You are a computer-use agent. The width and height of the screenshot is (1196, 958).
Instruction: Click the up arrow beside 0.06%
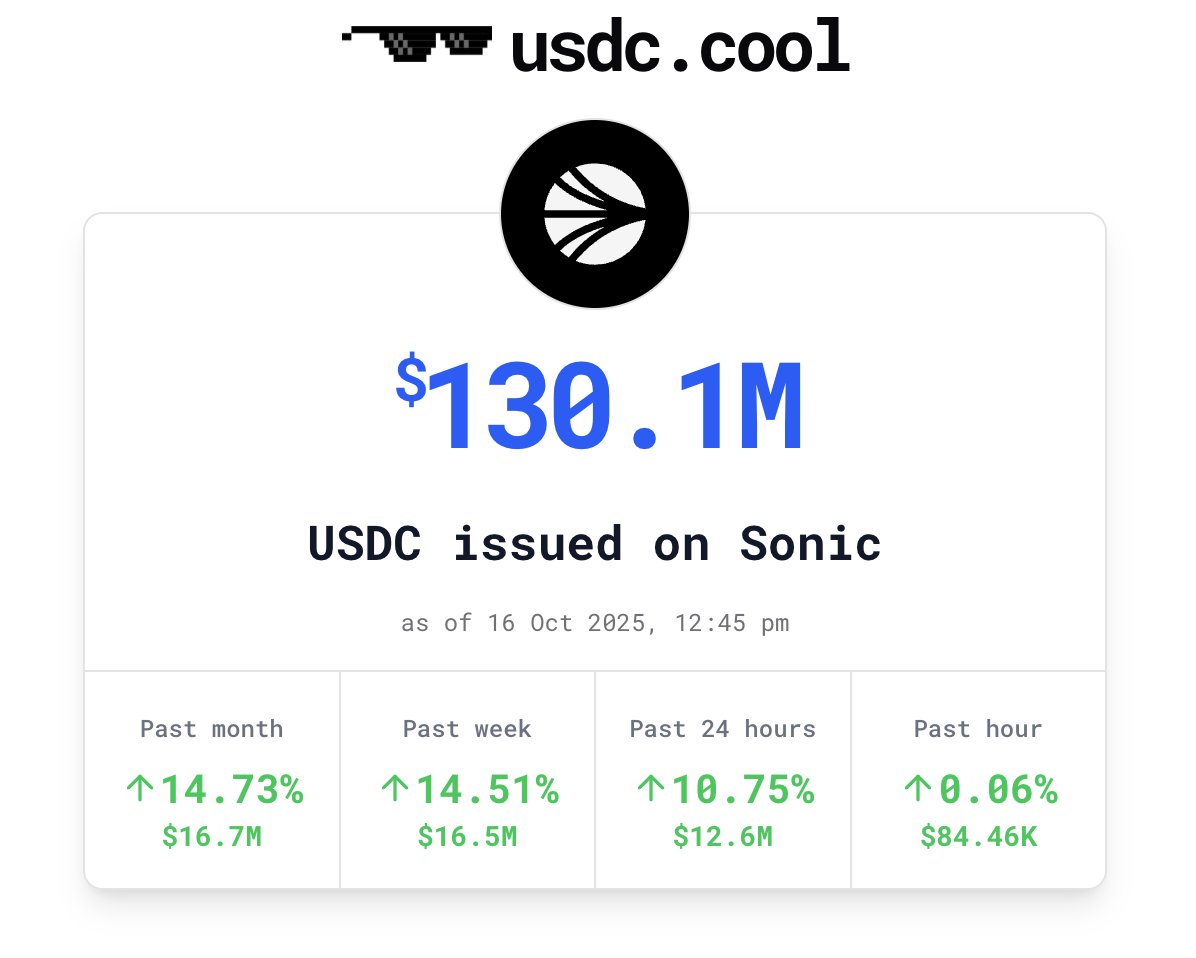coord(917,790)
